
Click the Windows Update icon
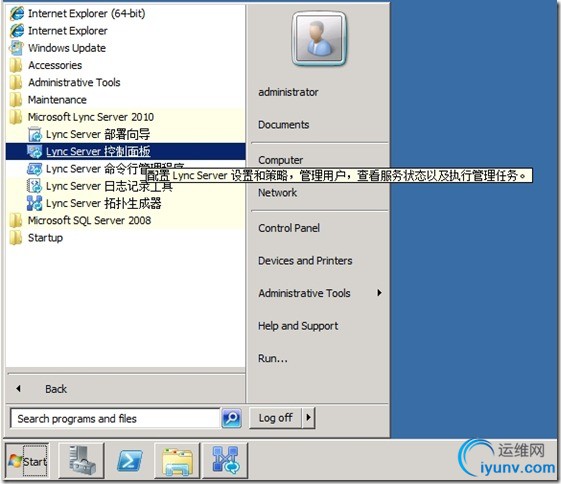[17, 48]
